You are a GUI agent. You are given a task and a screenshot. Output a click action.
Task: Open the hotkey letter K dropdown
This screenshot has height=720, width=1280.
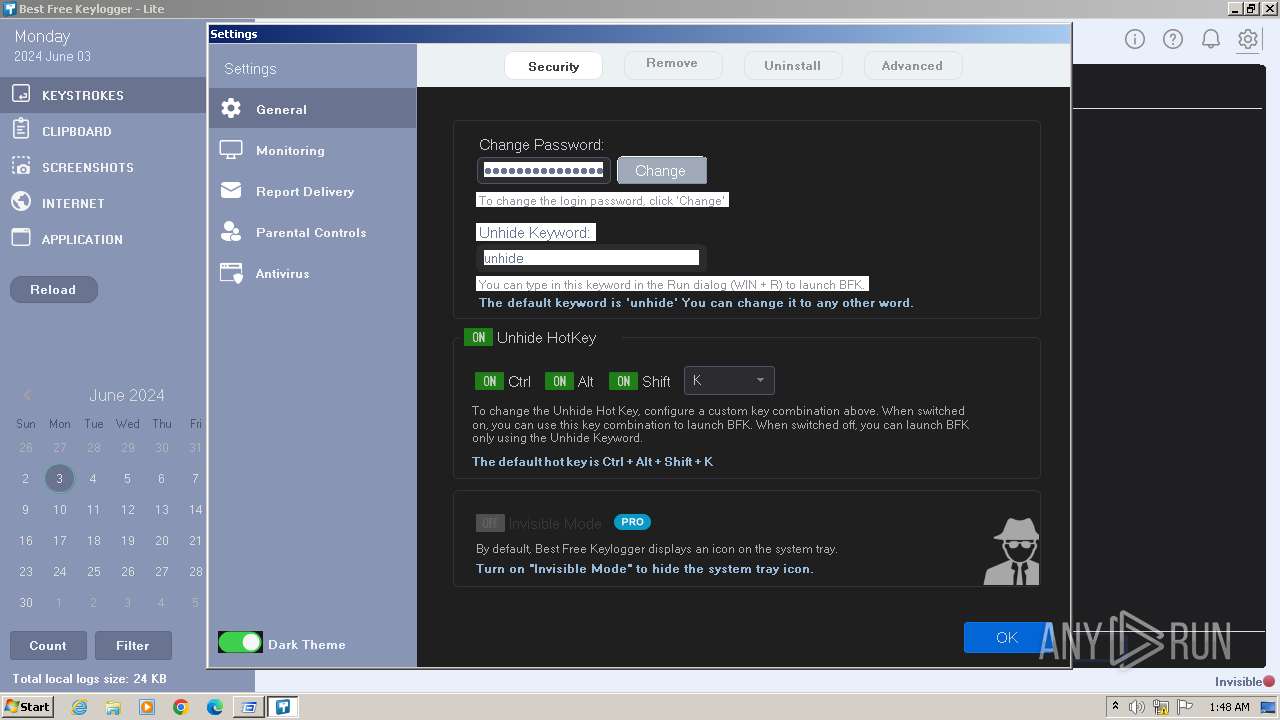tap(729, 380)
